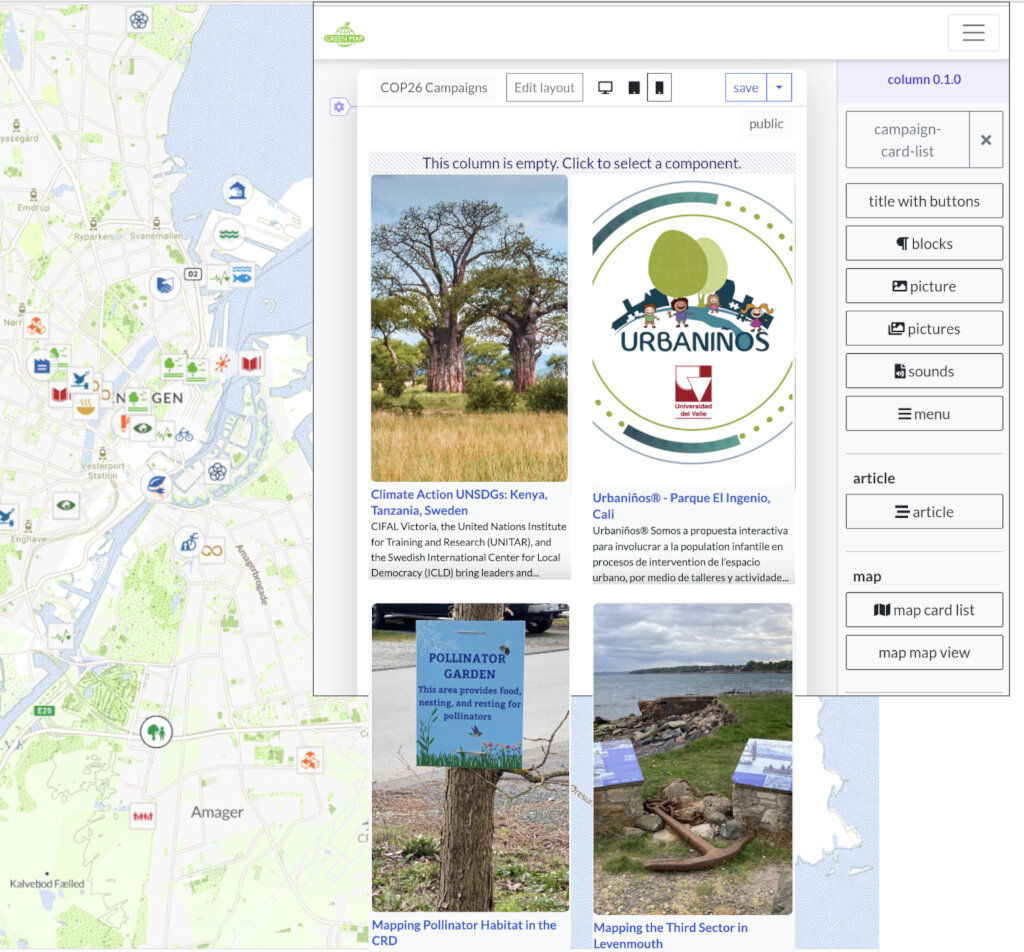
Task: Choose the sounds component
Action: point(924,371)
